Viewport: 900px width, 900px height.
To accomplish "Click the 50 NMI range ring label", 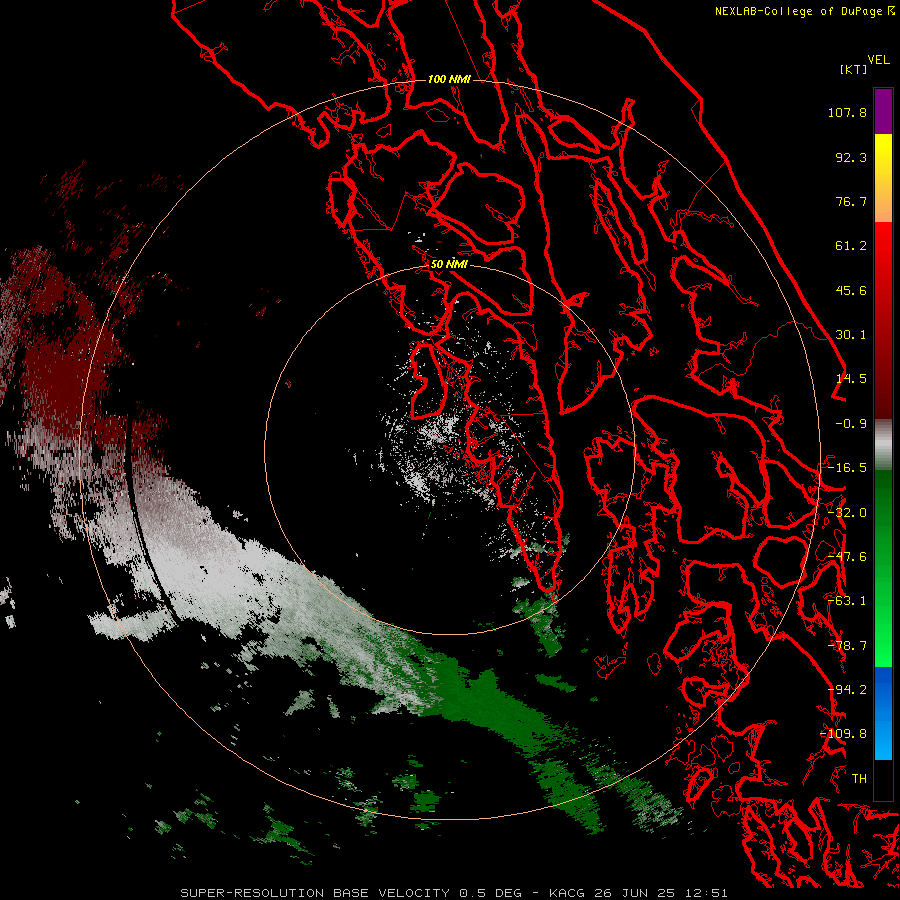I will coord(449,264).
